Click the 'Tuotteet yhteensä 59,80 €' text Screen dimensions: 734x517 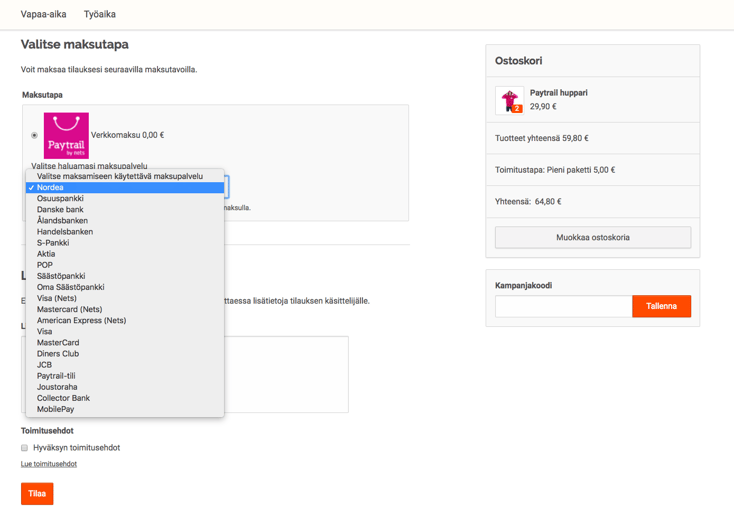click(542, 138)
